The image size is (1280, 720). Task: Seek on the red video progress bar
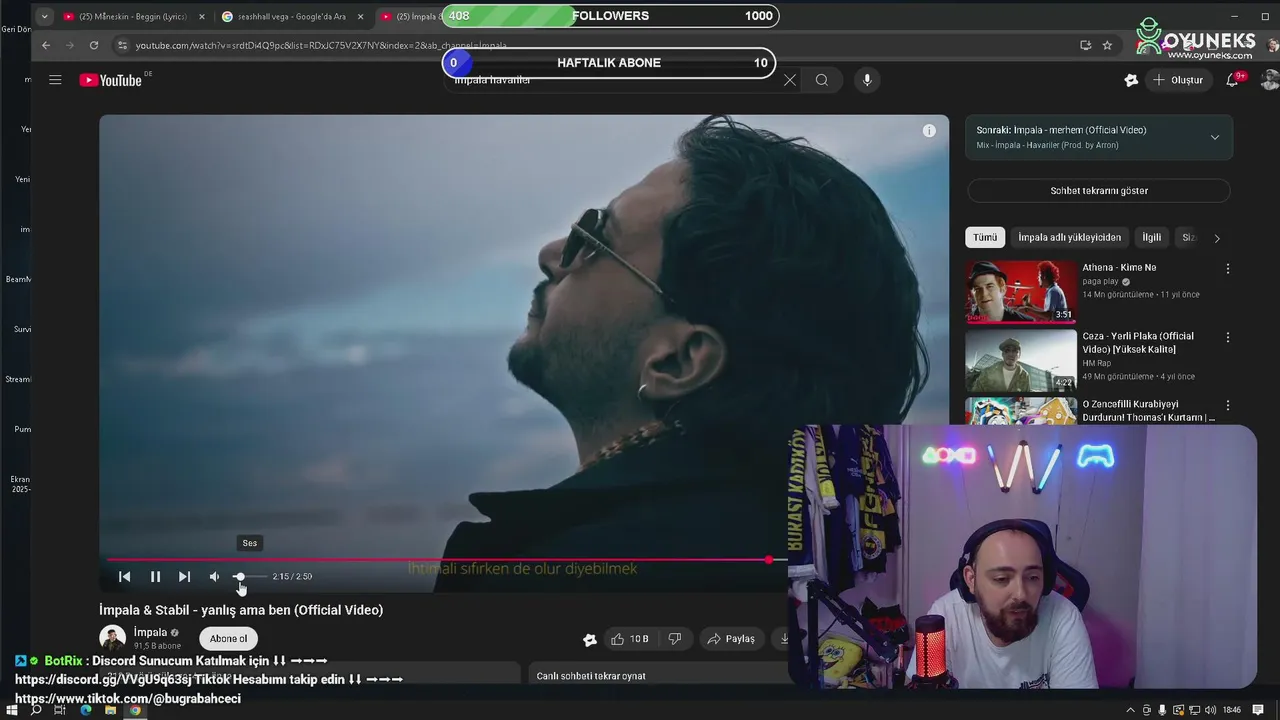[446, 560]
